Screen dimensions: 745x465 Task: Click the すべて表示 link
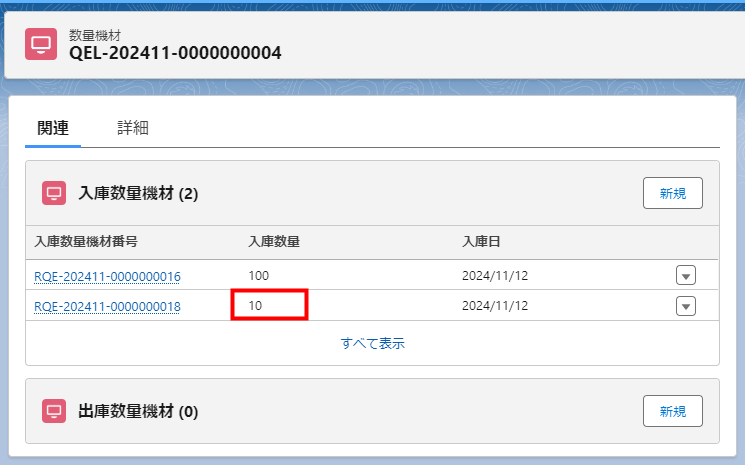(372, 343)
